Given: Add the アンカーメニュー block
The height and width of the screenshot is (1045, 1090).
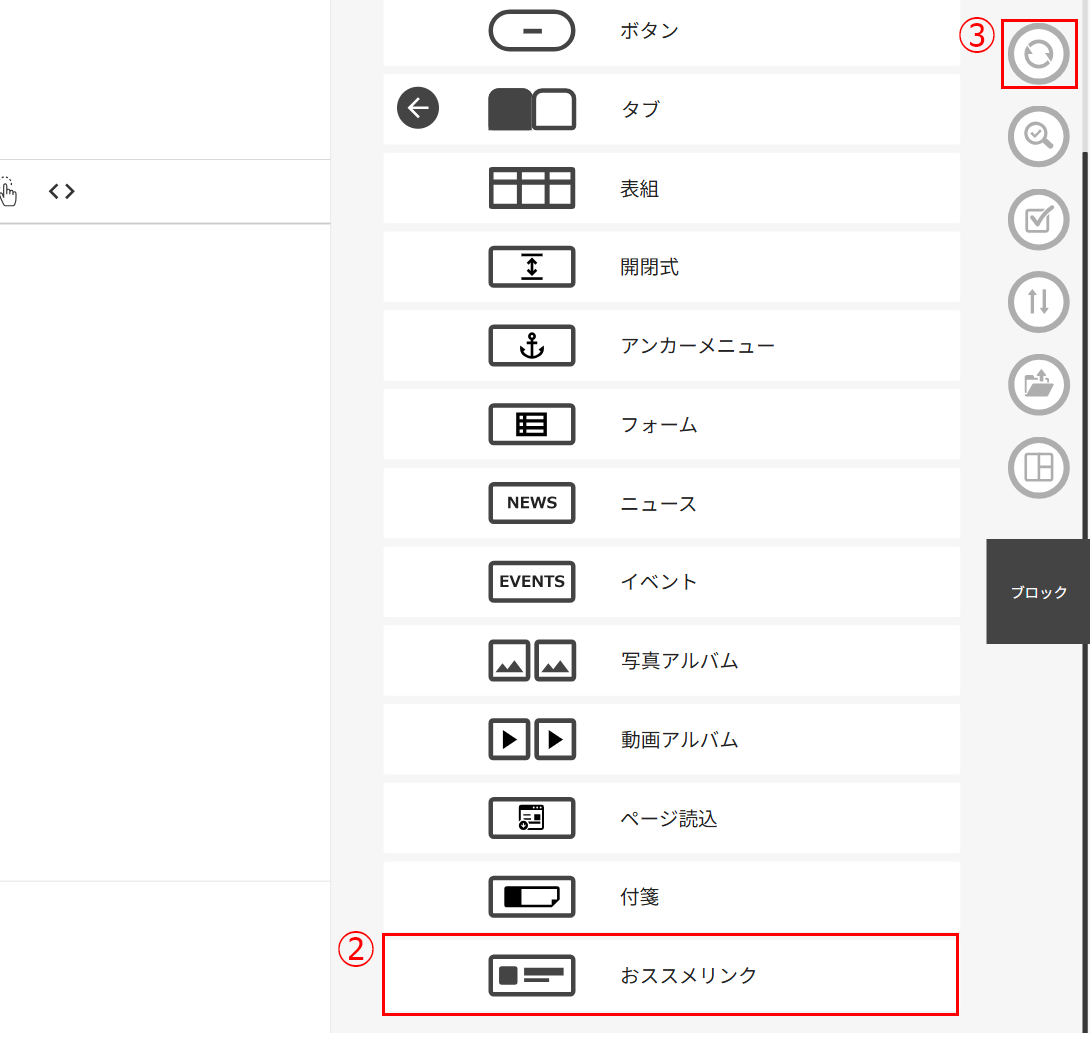Looking at the screenshot, I should click(x=671, y=345).
